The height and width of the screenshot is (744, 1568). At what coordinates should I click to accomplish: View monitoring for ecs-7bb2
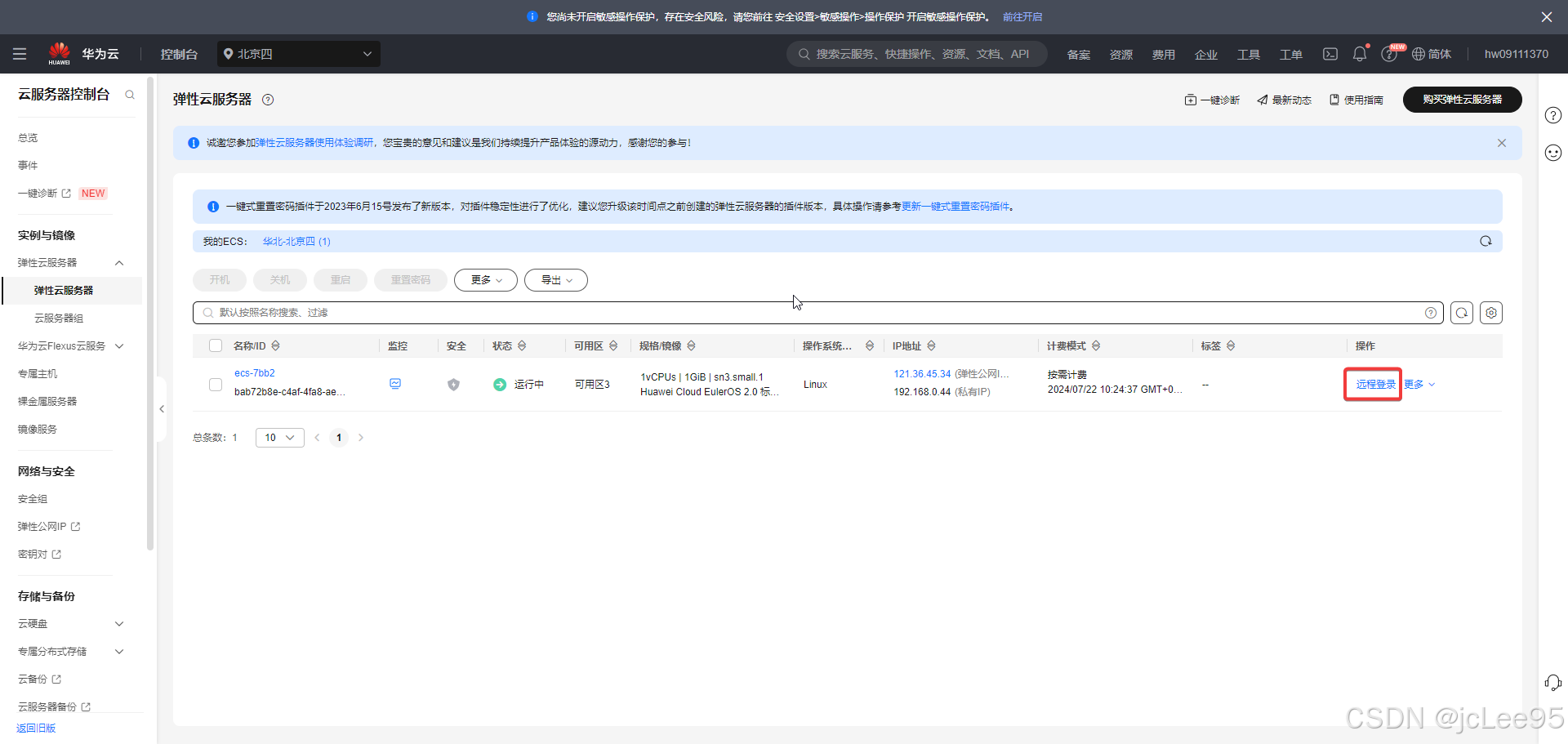click(x=395, y=384)
